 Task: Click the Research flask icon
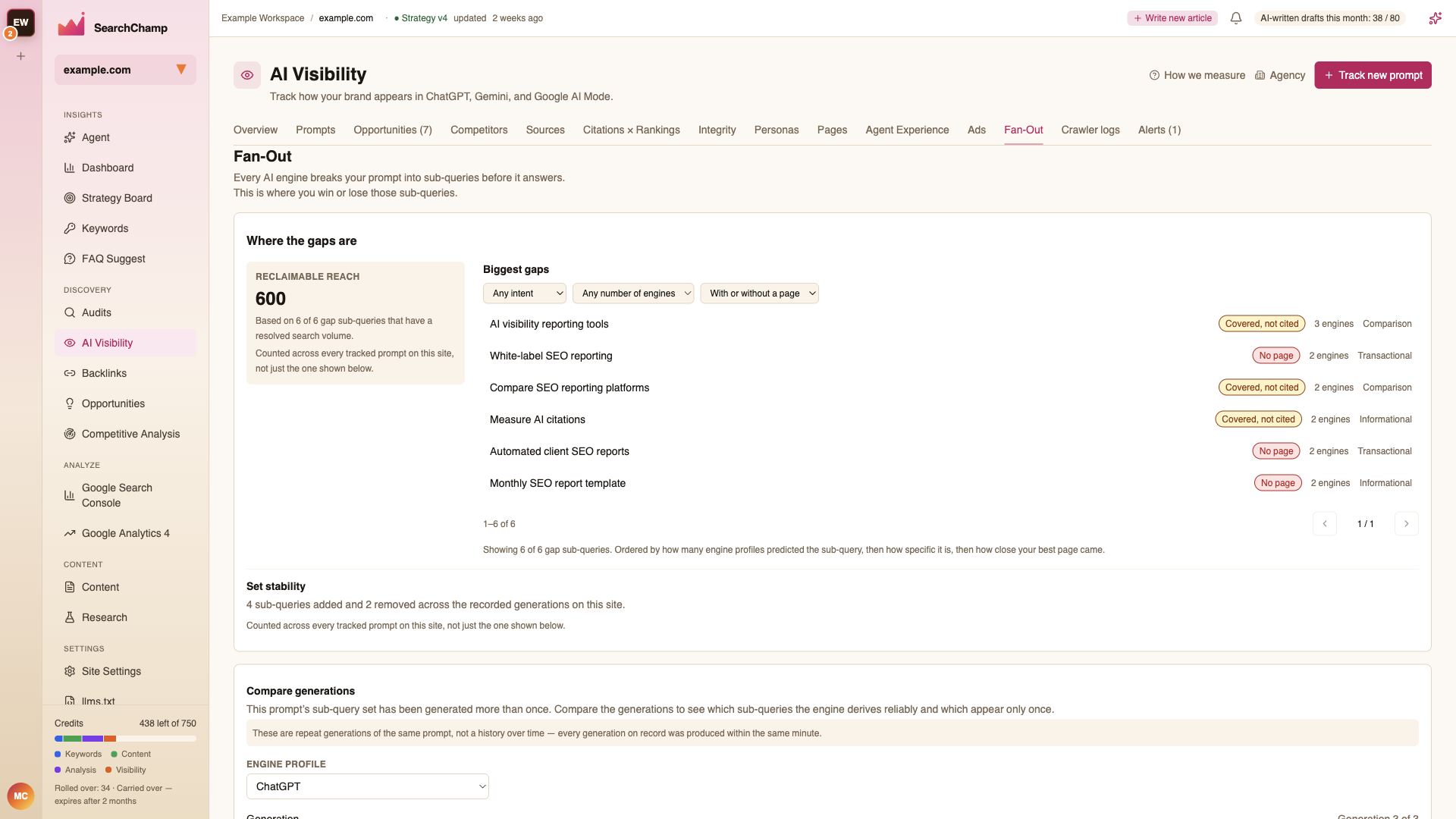(x=70, y=617)
